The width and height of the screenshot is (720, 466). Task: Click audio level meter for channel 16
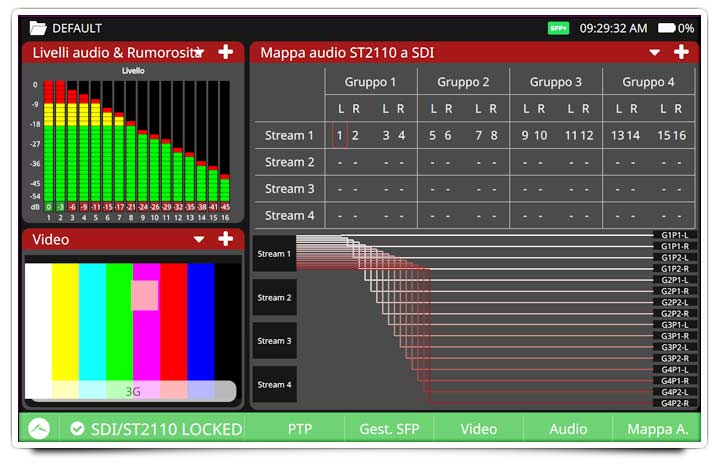(225, 141)
